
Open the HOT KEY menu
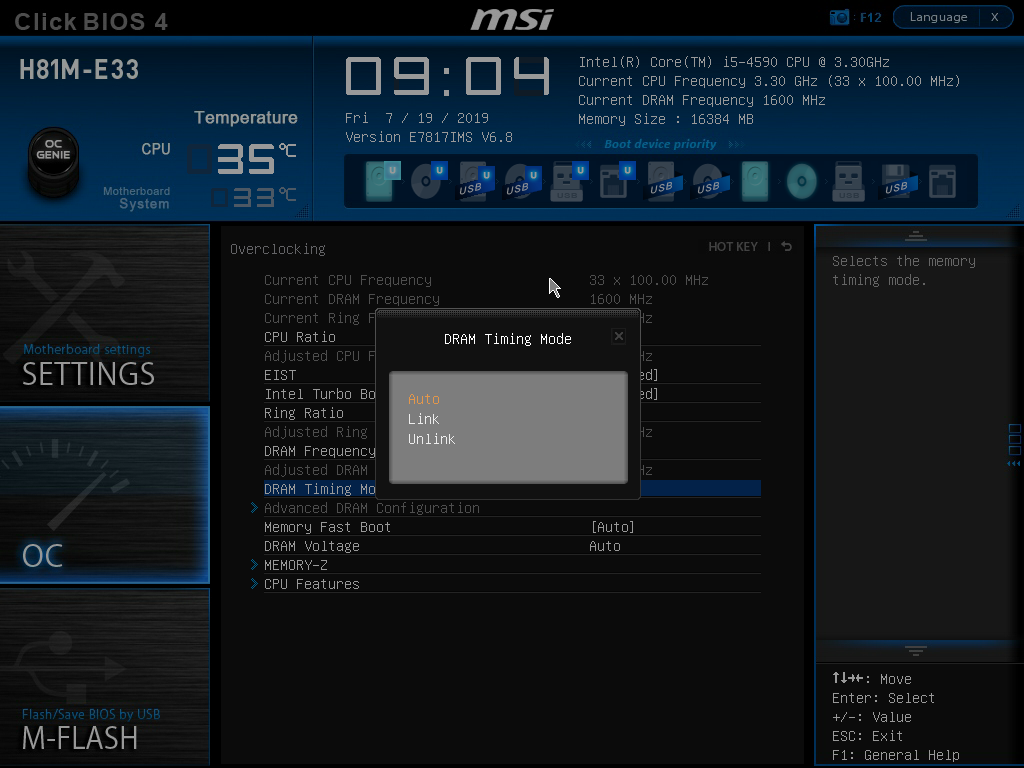[733, 246]
